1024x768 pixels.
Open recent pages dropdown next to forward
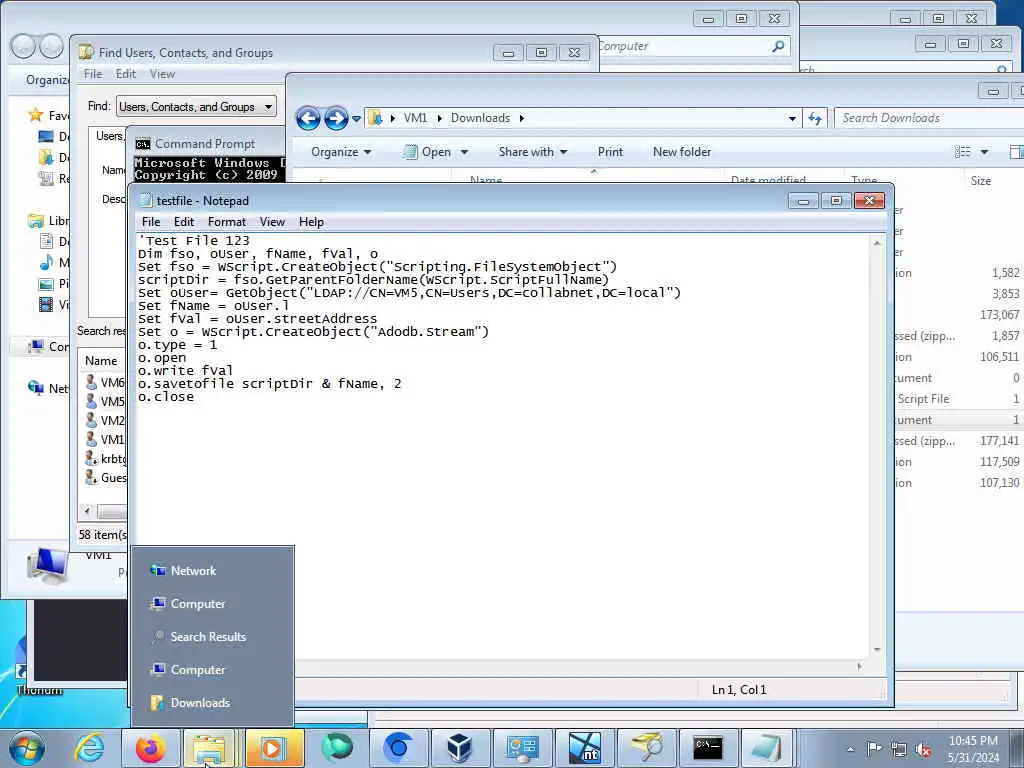[356, 119]
